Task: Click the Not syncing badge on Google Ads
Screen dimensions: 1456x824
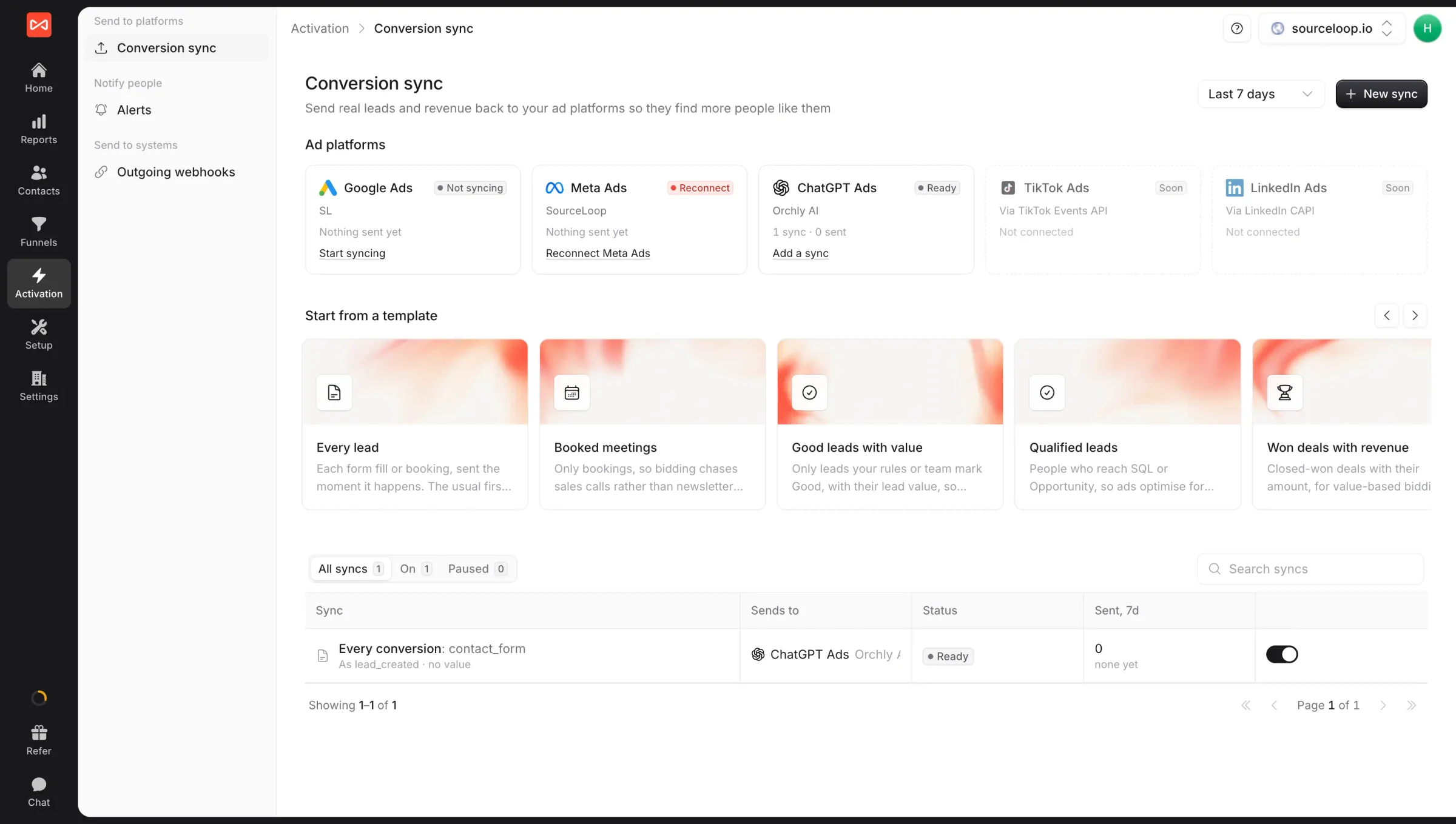Action: click(470, 188)
